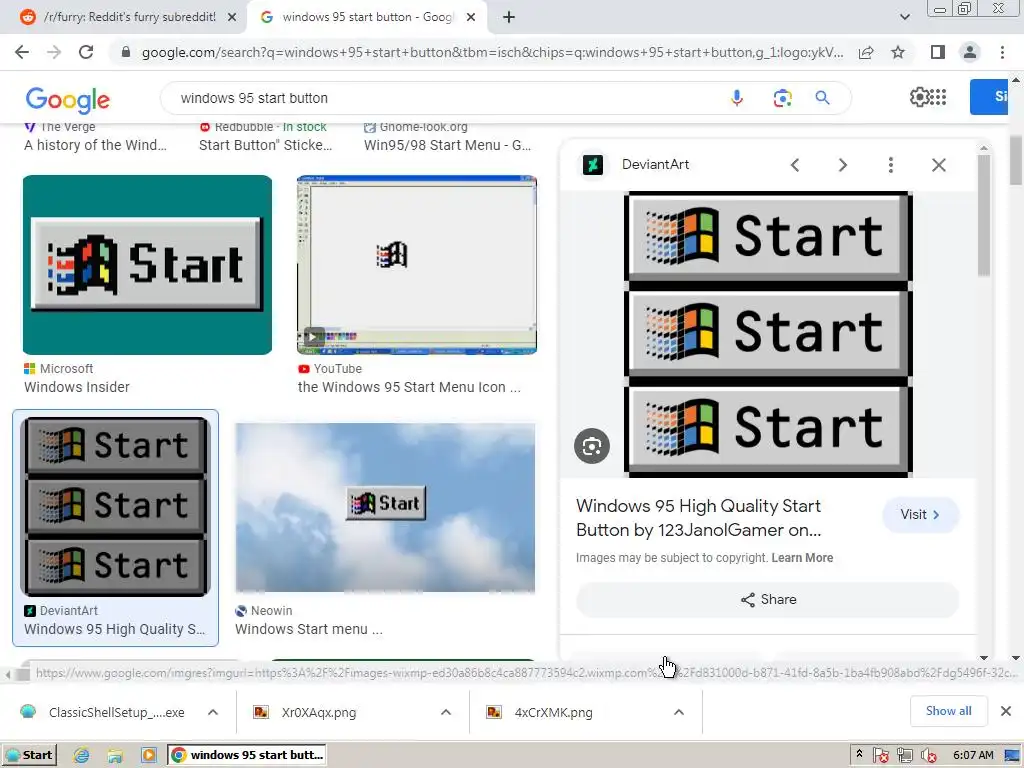Bookmark this page with the star icon
Viewport: 1024px width, 768px height.
click(x=898, y=52)
